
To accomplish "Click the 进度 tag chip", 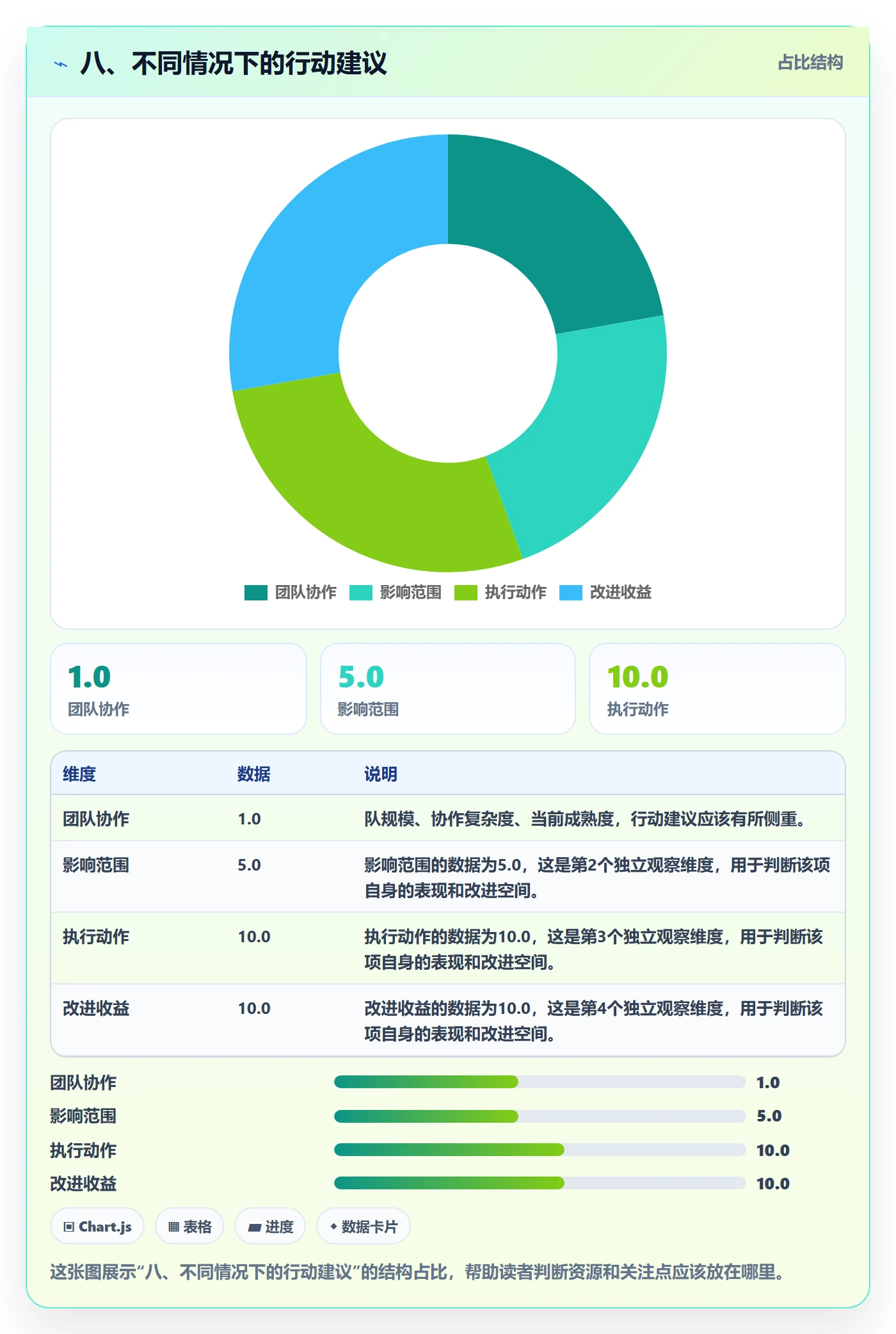I will tap(270, 1226).
